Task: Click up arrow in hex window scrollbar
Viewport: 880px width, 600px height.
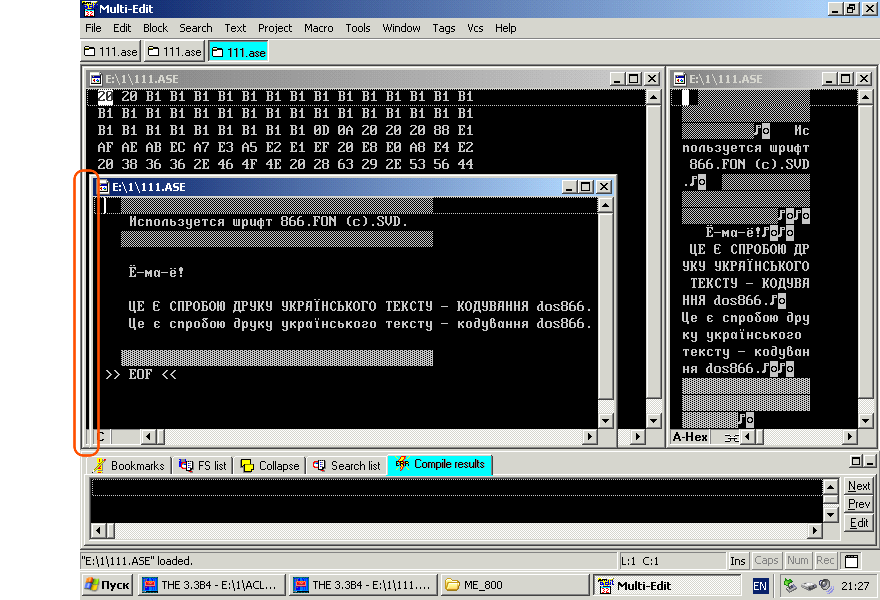Action: [x=653, y=97]
